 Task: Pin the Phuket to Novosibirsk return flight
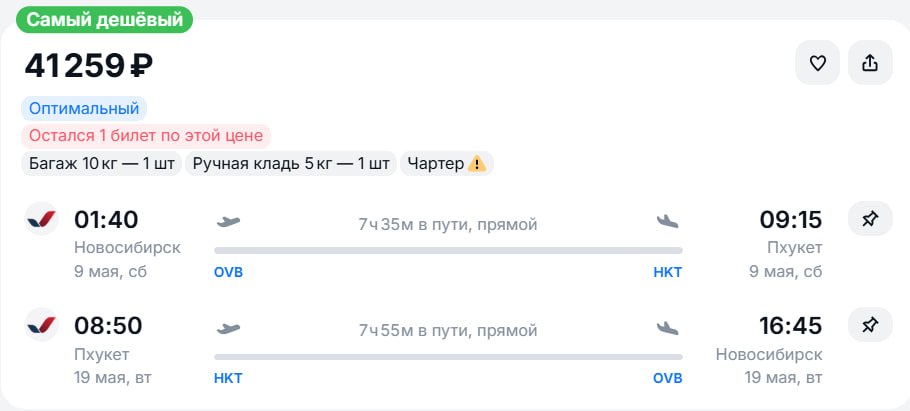869,324
